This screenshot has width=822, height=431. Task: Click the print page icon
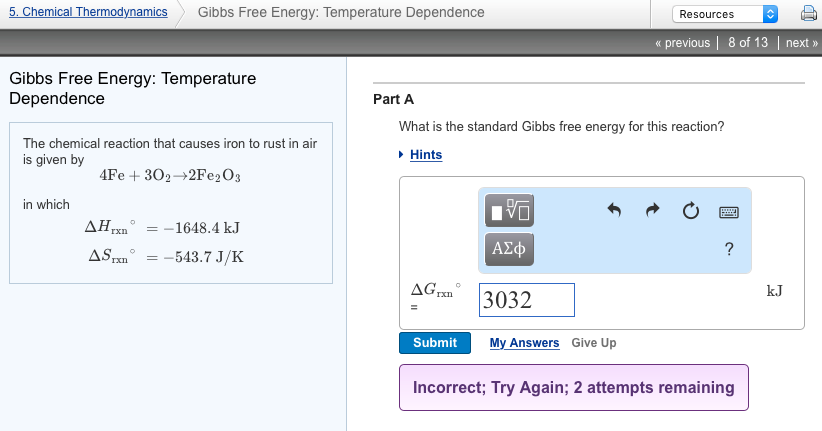[809, 14]
